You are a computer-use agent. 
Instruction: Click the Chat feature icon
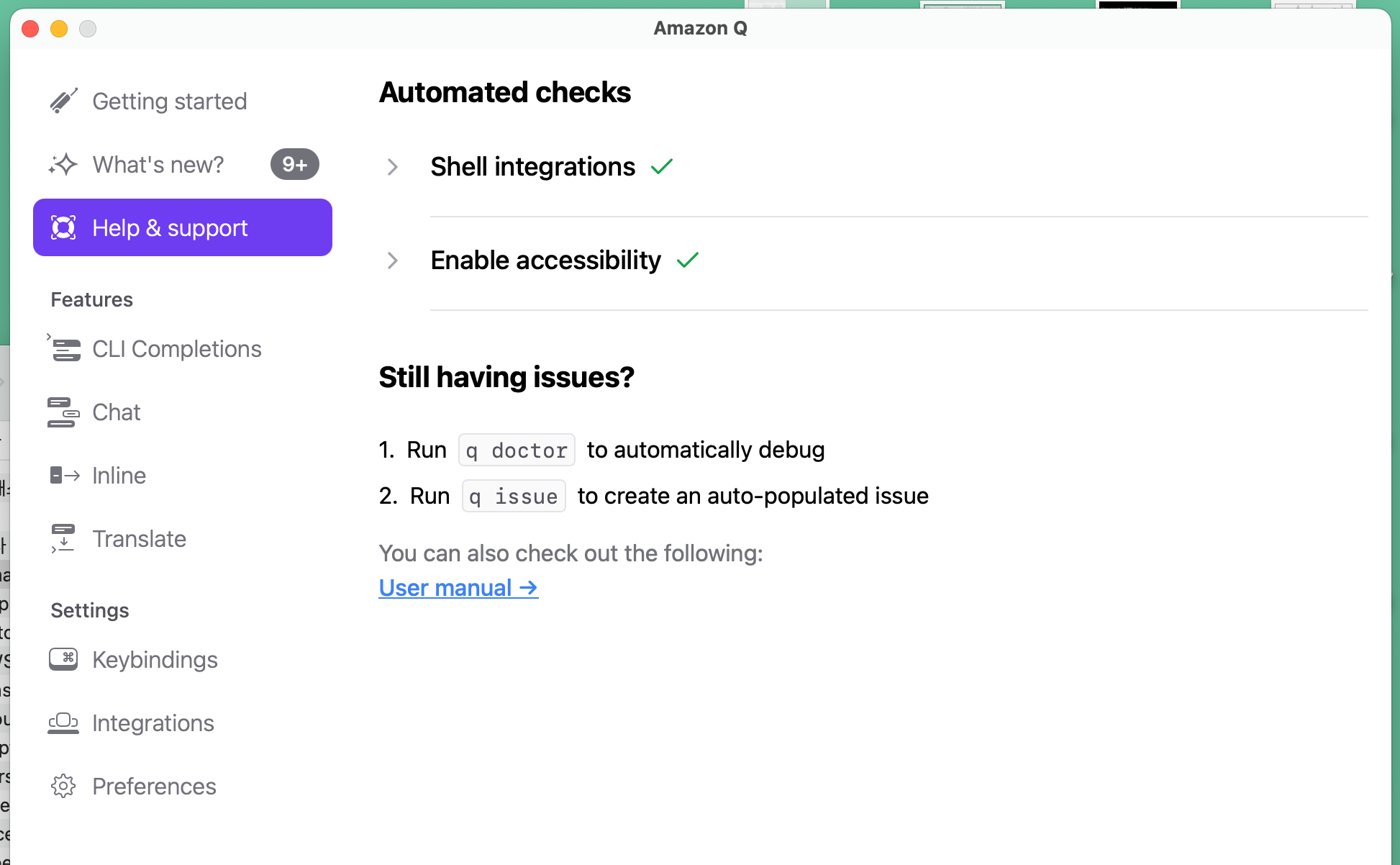[x=63, y=412]
